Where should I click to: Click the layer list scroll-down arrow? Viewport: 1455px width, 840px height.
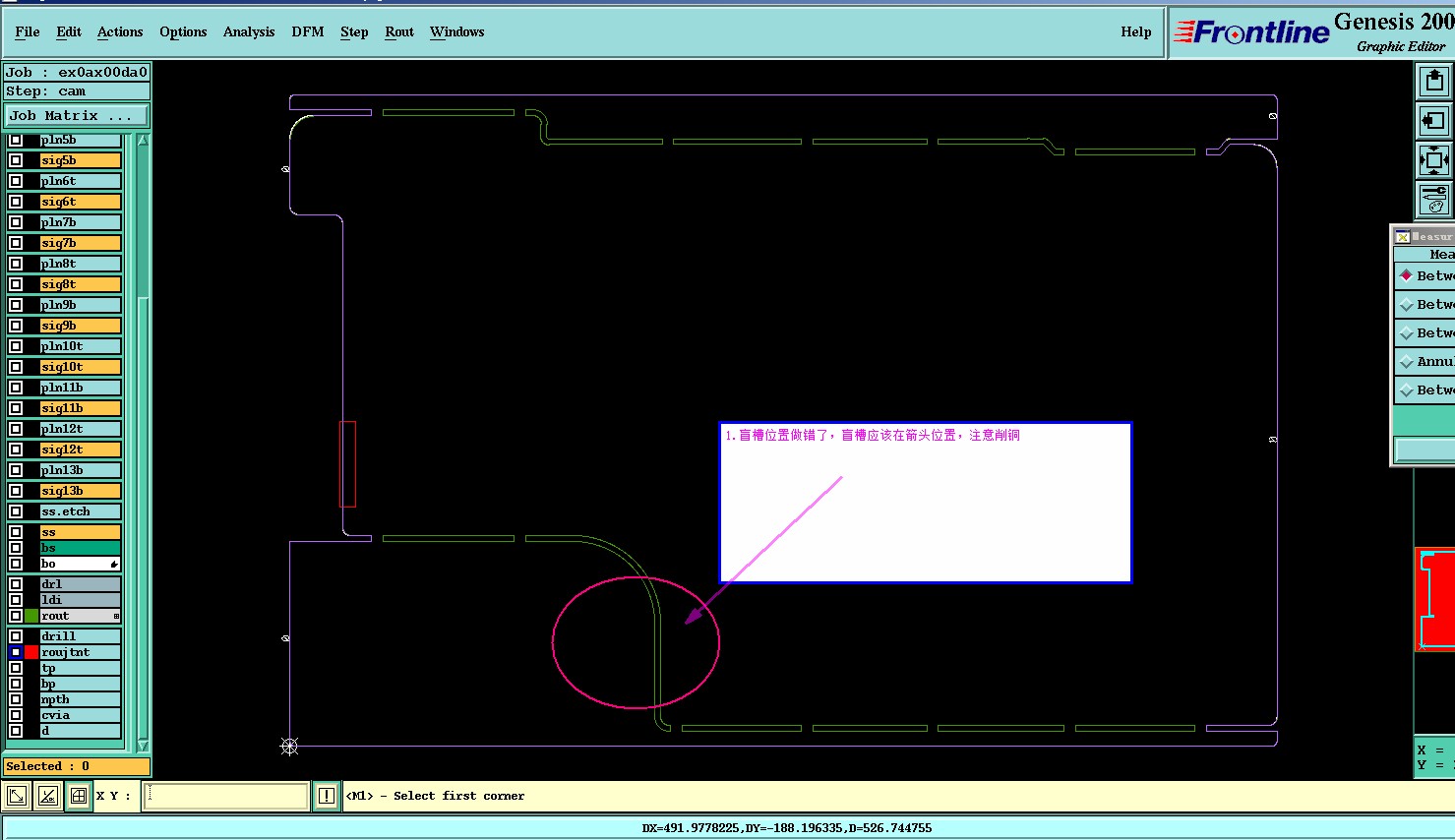coord(143,746)
